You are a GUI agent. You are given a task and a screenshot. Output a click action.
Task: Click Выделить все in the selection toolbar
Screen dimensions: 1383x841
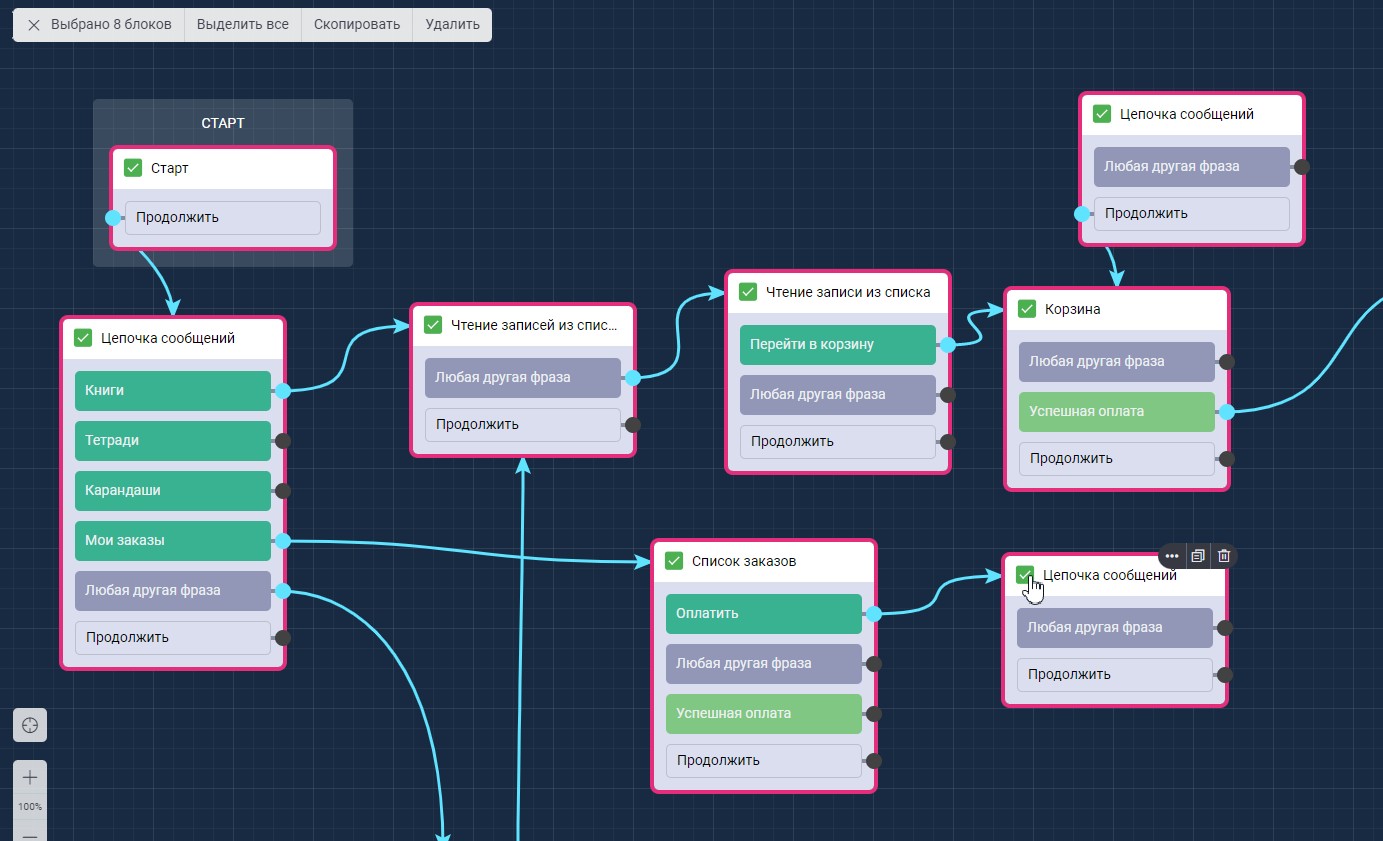point(243,25)
